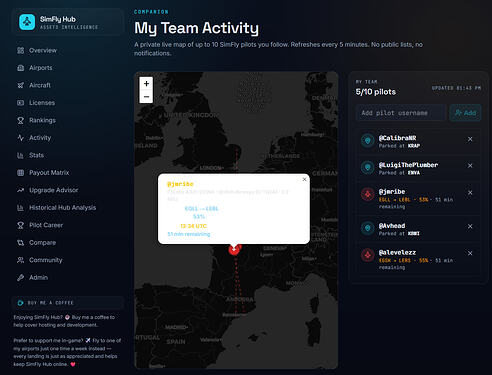Image resolution: width=492 pixels, height=375 pixels.
Task: Remove @CalibraNR from the team
Action: click(470, 139)
